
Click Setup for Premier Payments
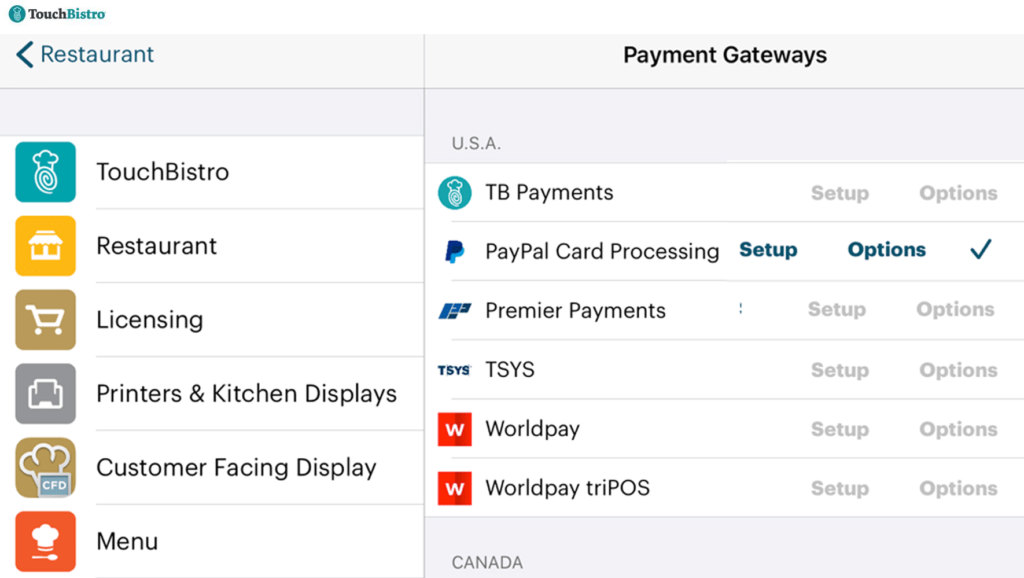tap(837, 309)
